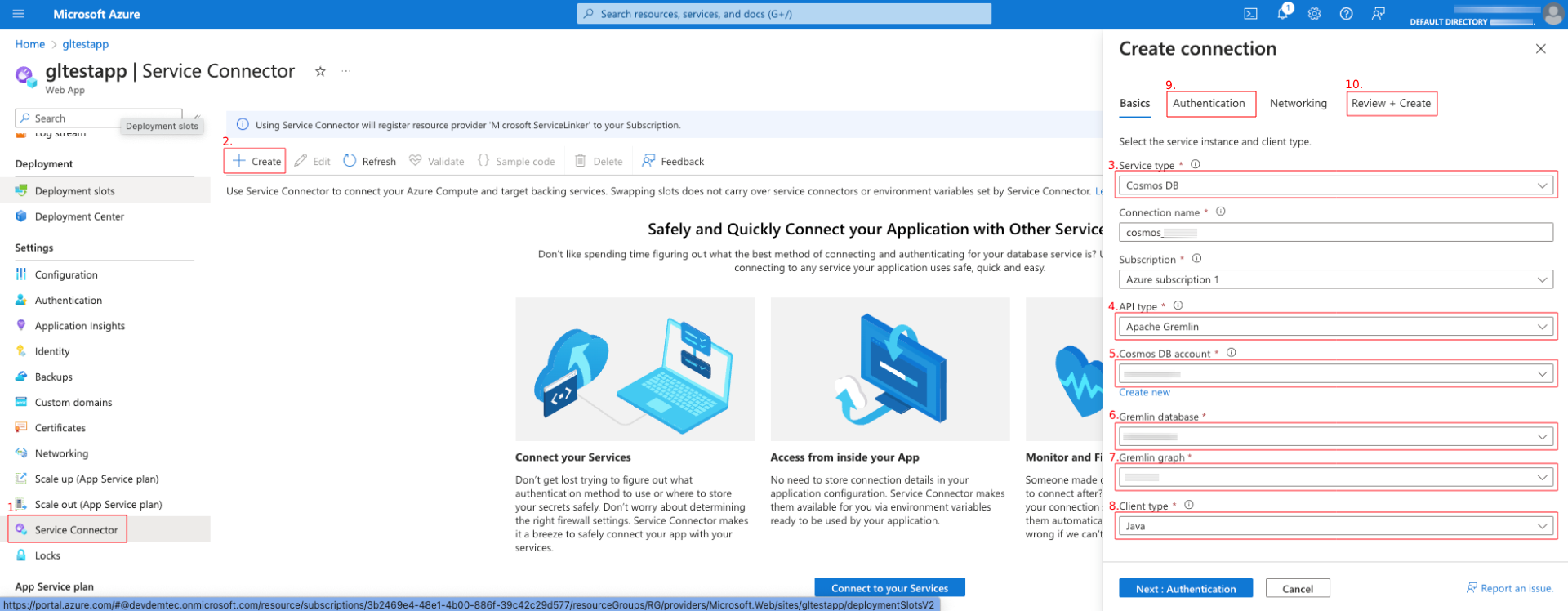Screen dimensions: 1568x611
Task: Switch to the Networking tab
Action: (x=1298, y=103)
